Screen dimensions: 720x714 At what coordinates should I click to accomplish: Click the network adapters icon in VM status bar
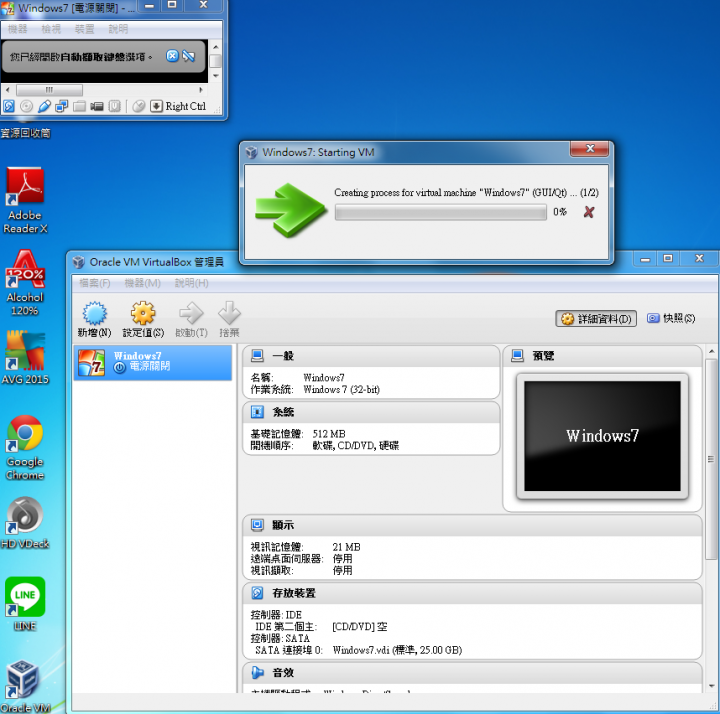pos(62,107)
